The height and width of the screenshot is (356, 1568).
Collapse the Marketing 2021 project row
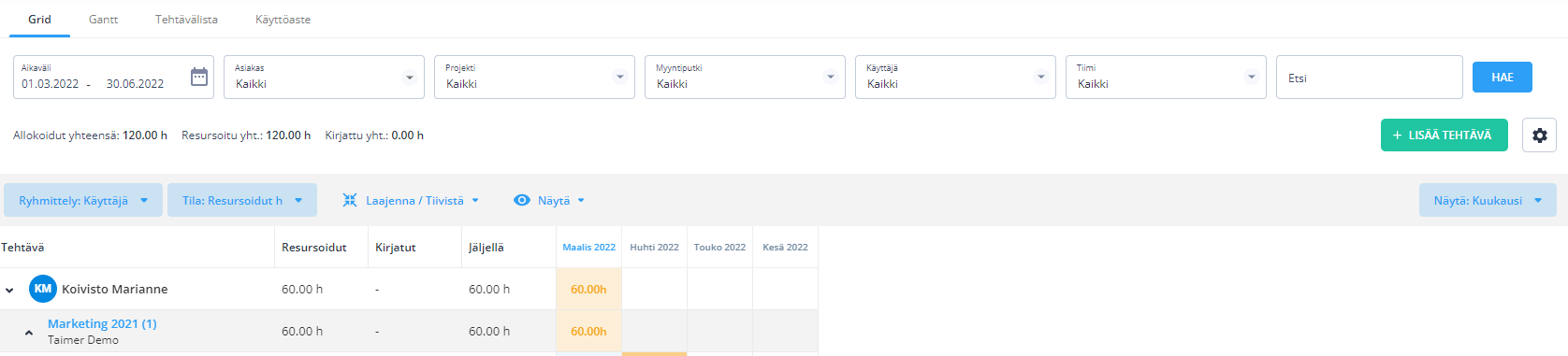click(x=29, y=332)
